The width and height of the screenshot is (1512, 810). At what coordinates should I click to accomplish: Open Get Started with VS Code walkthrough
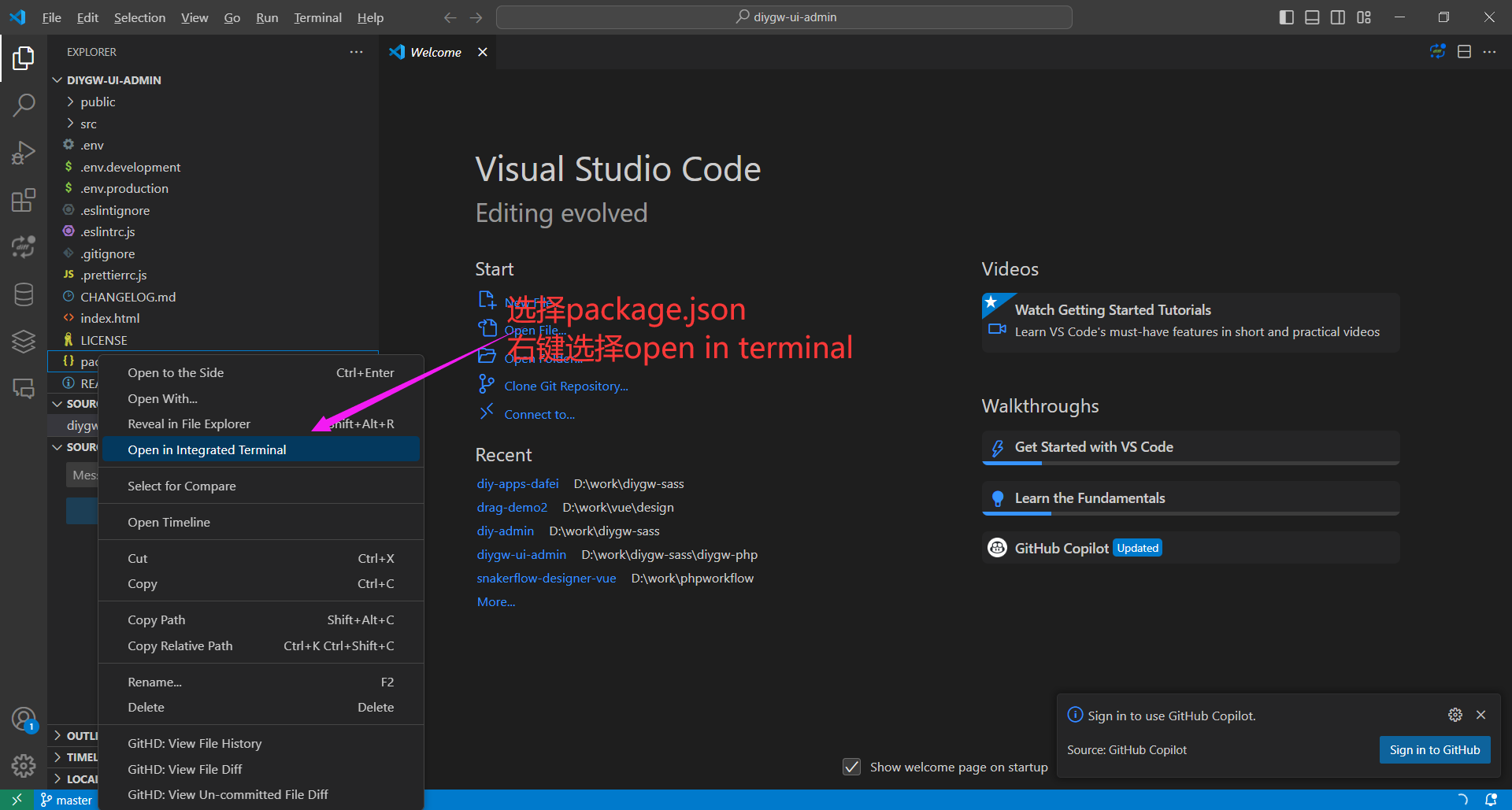[x=1190, y=447]
